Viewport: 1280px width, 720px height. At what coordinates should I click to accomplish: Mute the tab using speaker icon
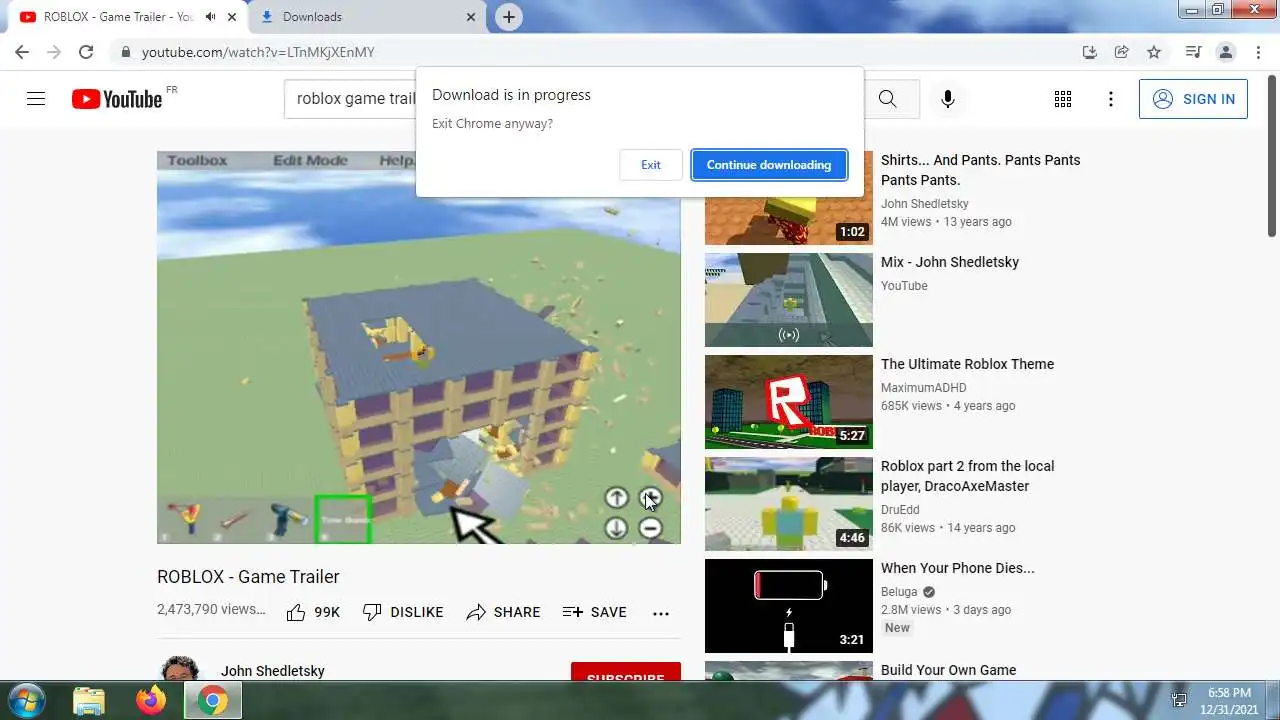click(211, 17)
